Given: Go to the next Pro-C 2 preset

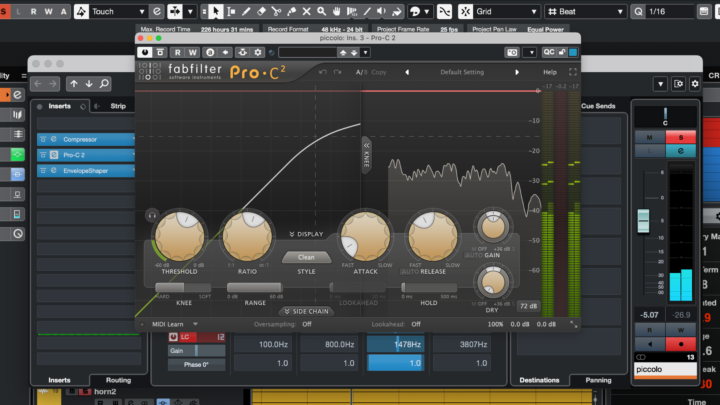Looking at the screenshot, I should click(x=517, y=72).
